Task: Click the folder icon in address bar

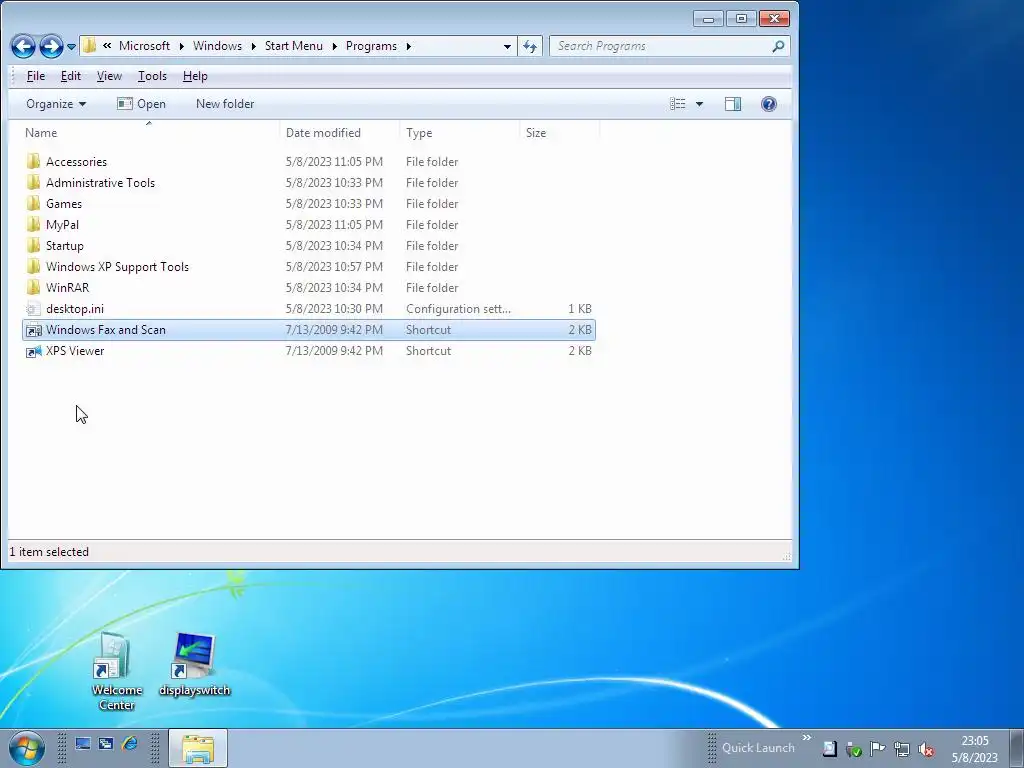Action: (89, 46)
